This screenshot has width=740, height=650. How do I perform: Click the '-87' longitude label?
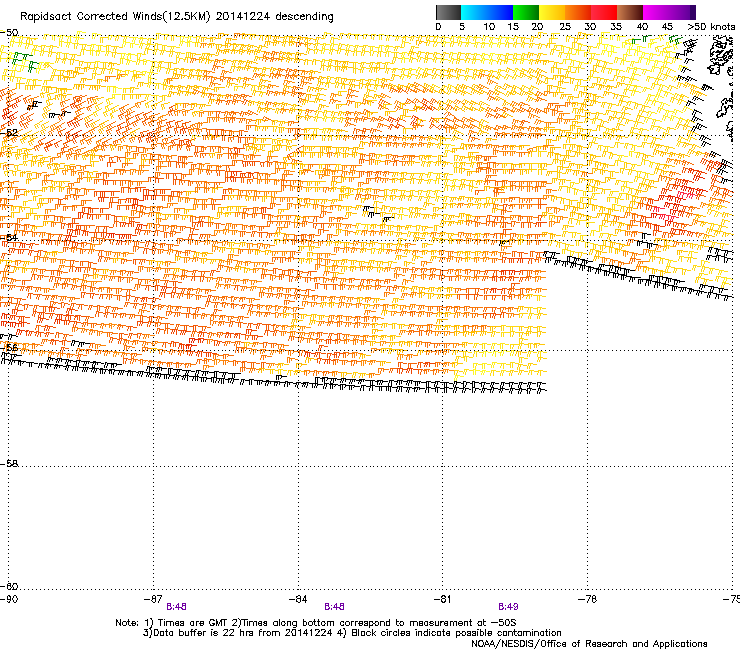click(x=153, y=599)
